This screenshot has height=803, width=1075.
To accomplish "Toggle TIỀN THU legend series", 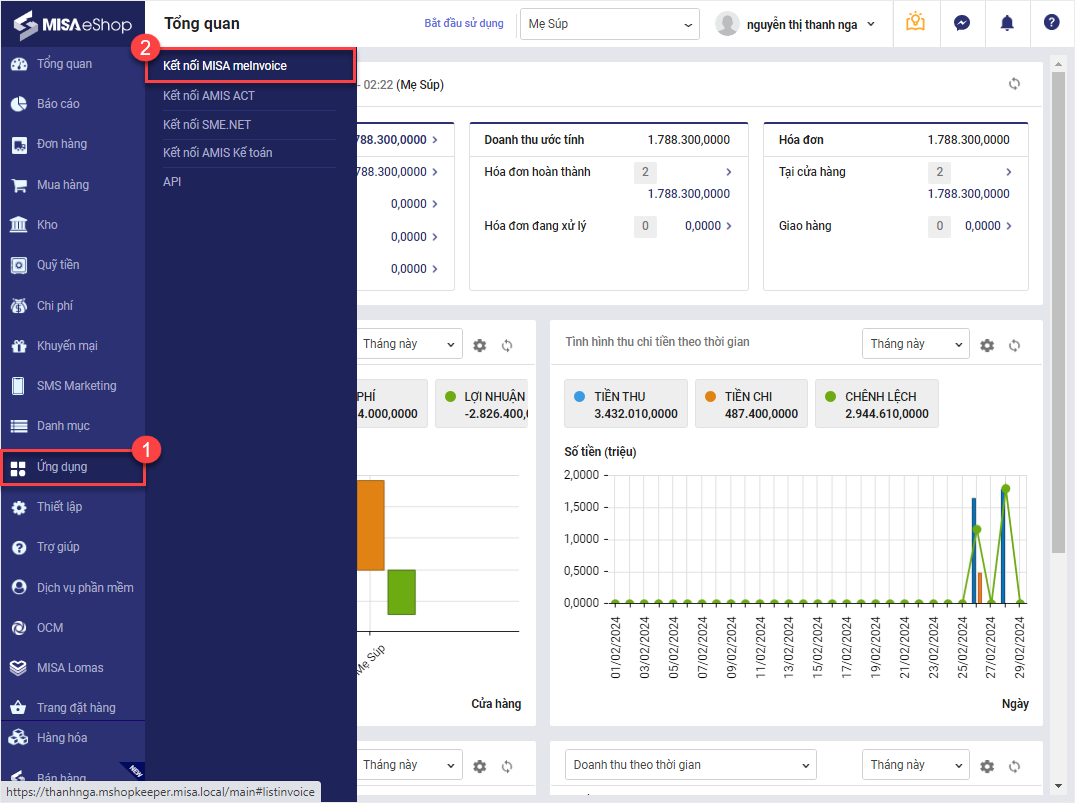I will [626, 404].
